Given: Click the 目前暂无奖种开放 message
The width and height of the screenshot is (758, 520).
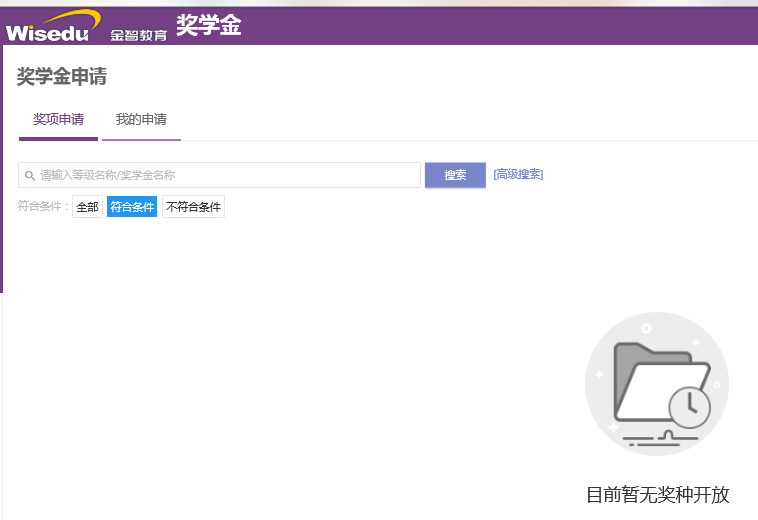Looking at the screenshot, I should [x=657, y=495].
